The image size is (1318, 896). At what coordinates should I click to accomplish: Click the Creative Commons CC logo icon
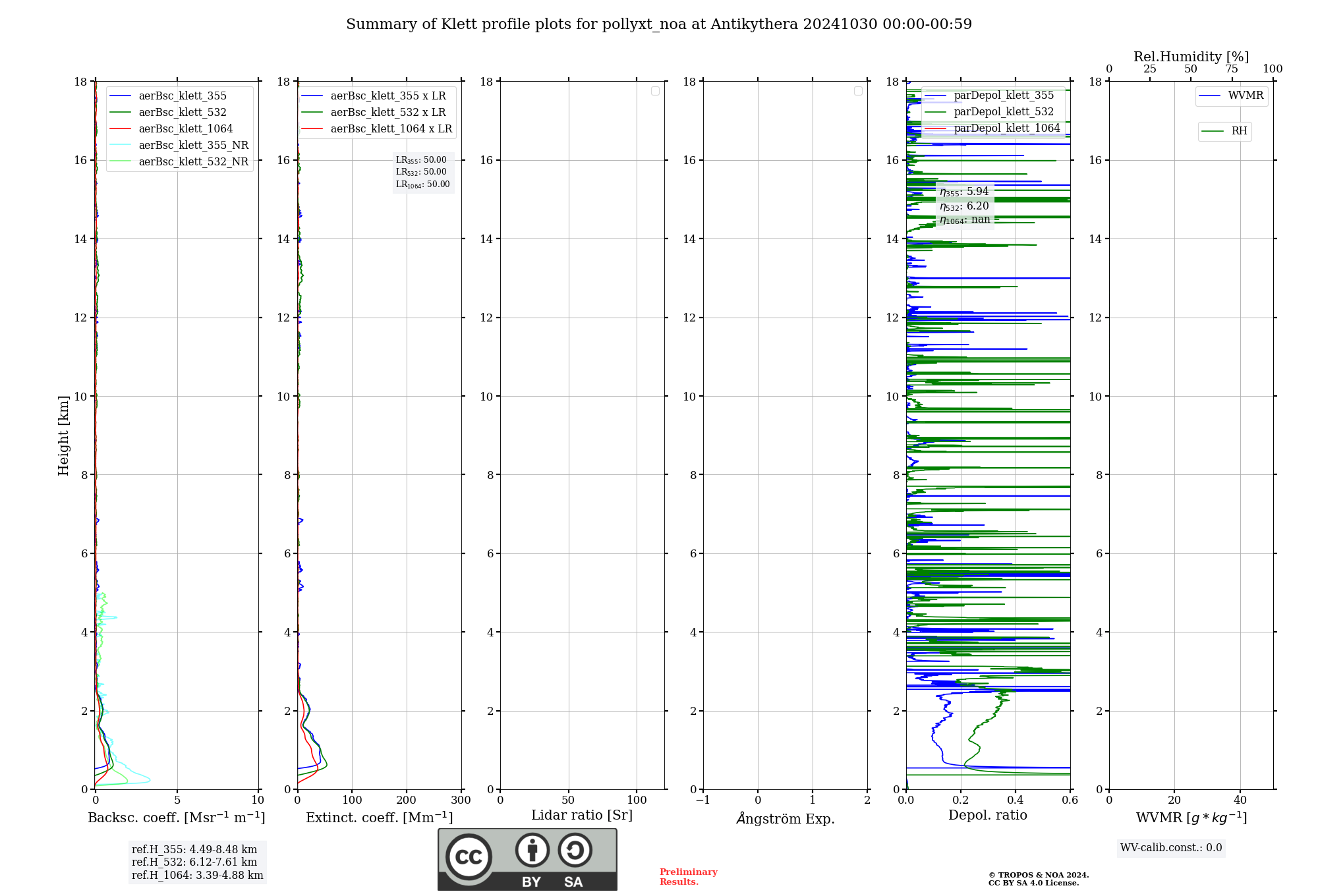tap(469, 856)
